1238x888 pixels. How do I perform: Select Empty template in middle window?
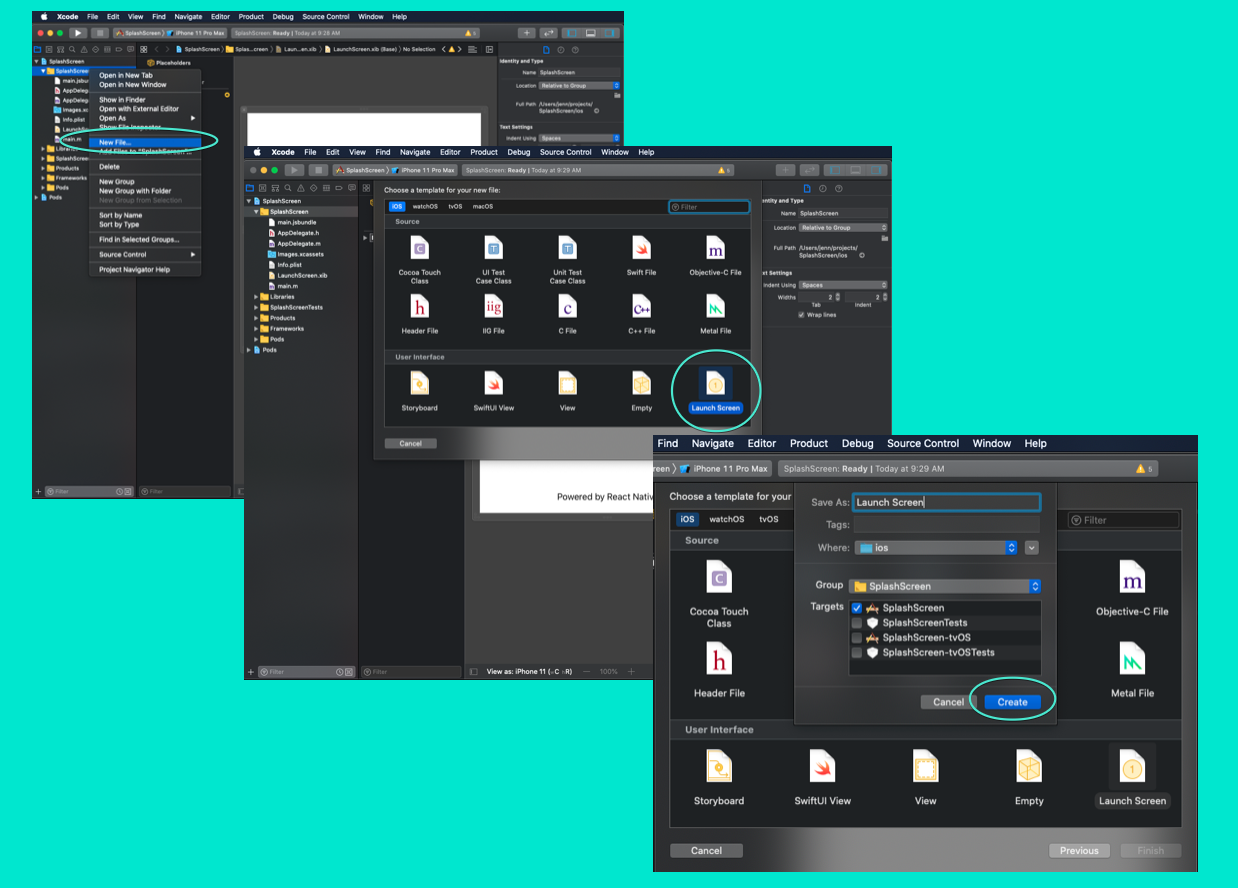641,390
